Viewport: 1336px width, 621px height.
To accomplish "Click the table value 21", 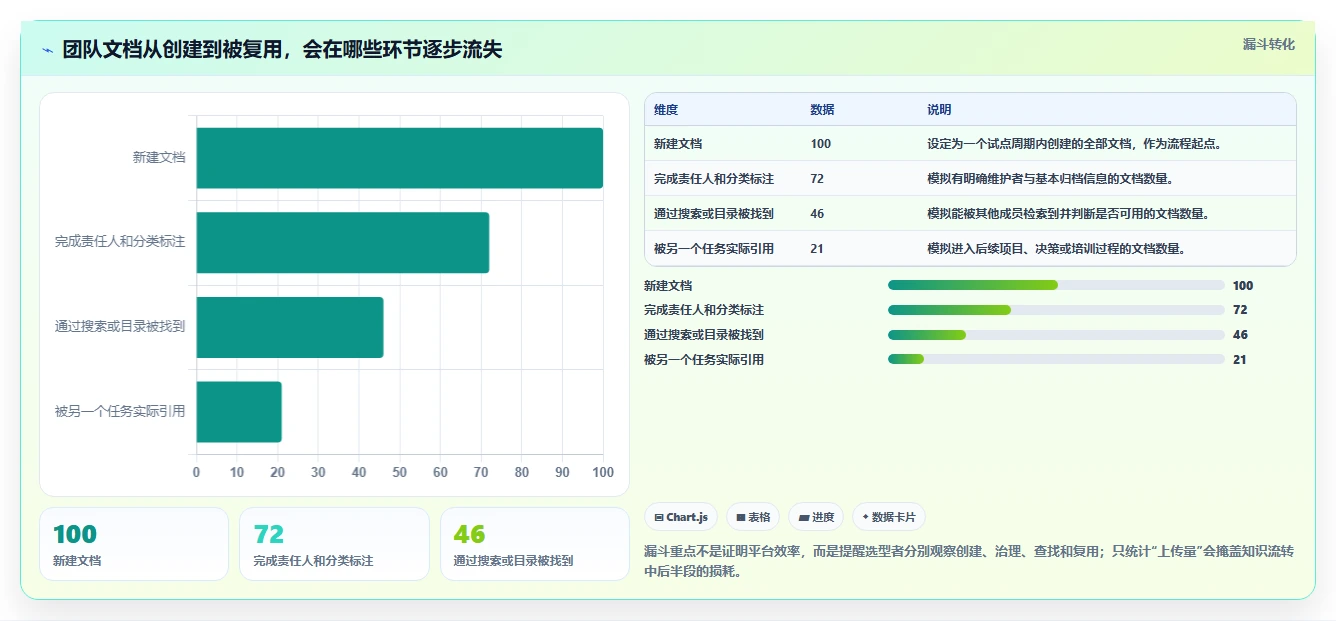I will click(817, 249).
